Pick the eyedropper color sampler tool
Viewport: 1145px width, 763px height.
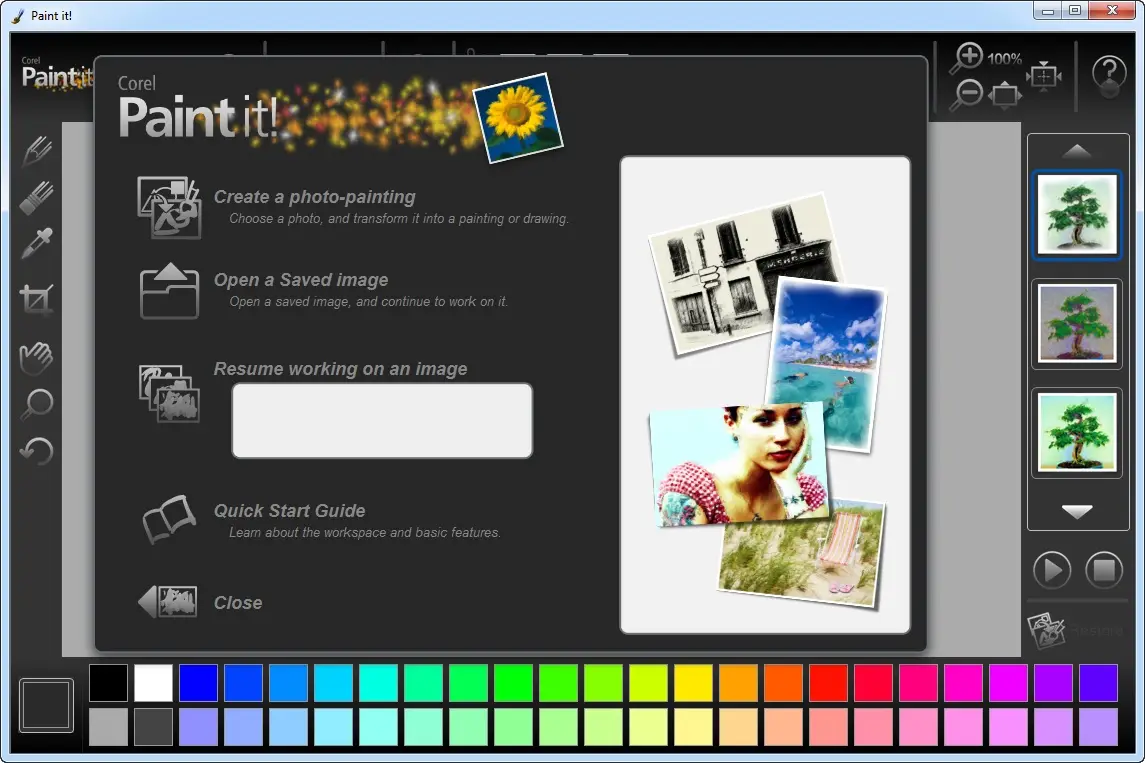click(x=37, y=245)
